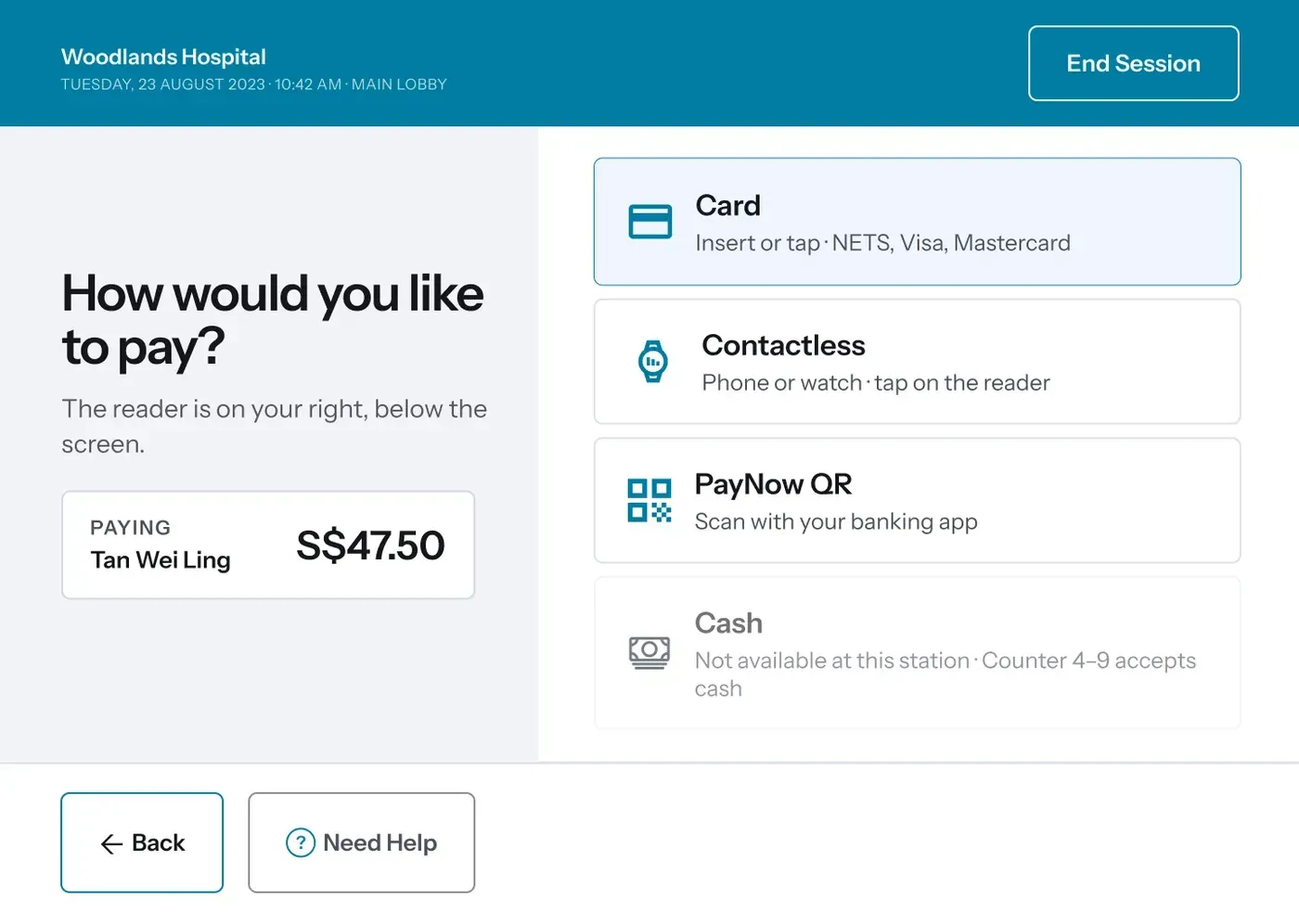Click the cash banknote icon
Screen dimensions: 1299x924
click(x=649, y=653)
